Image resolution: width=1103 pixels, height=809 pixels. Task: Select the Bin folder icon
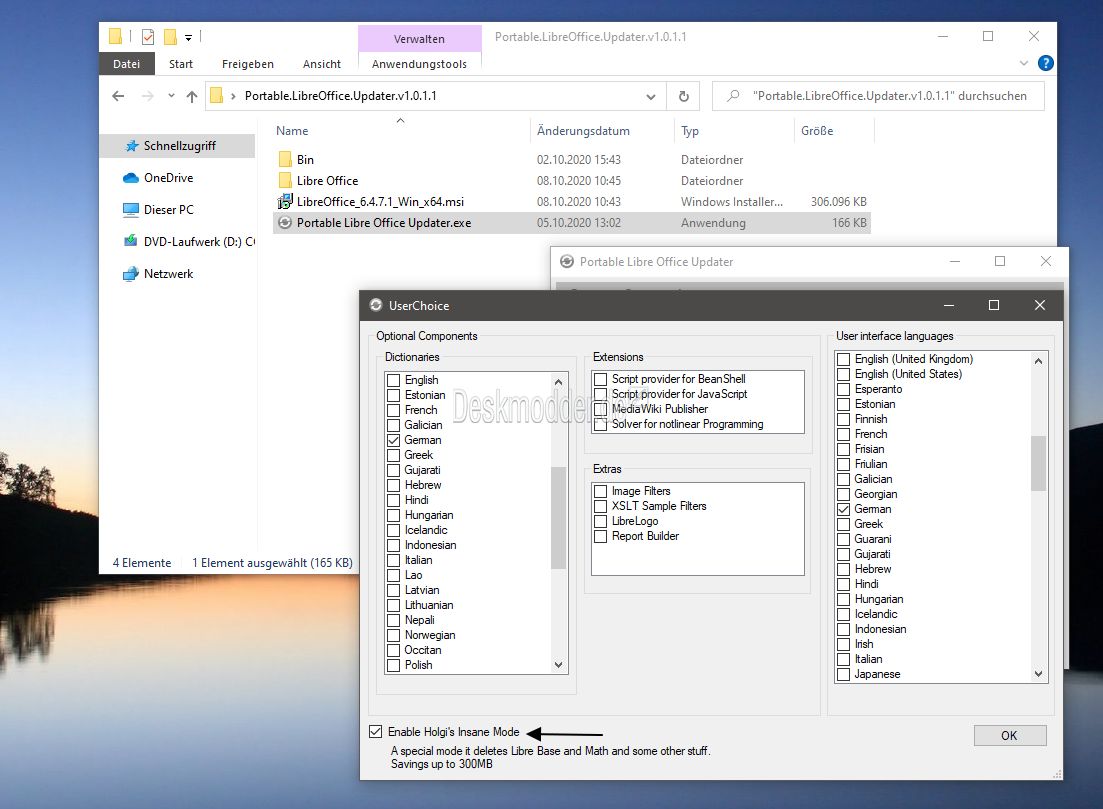[x=285, y=160]
